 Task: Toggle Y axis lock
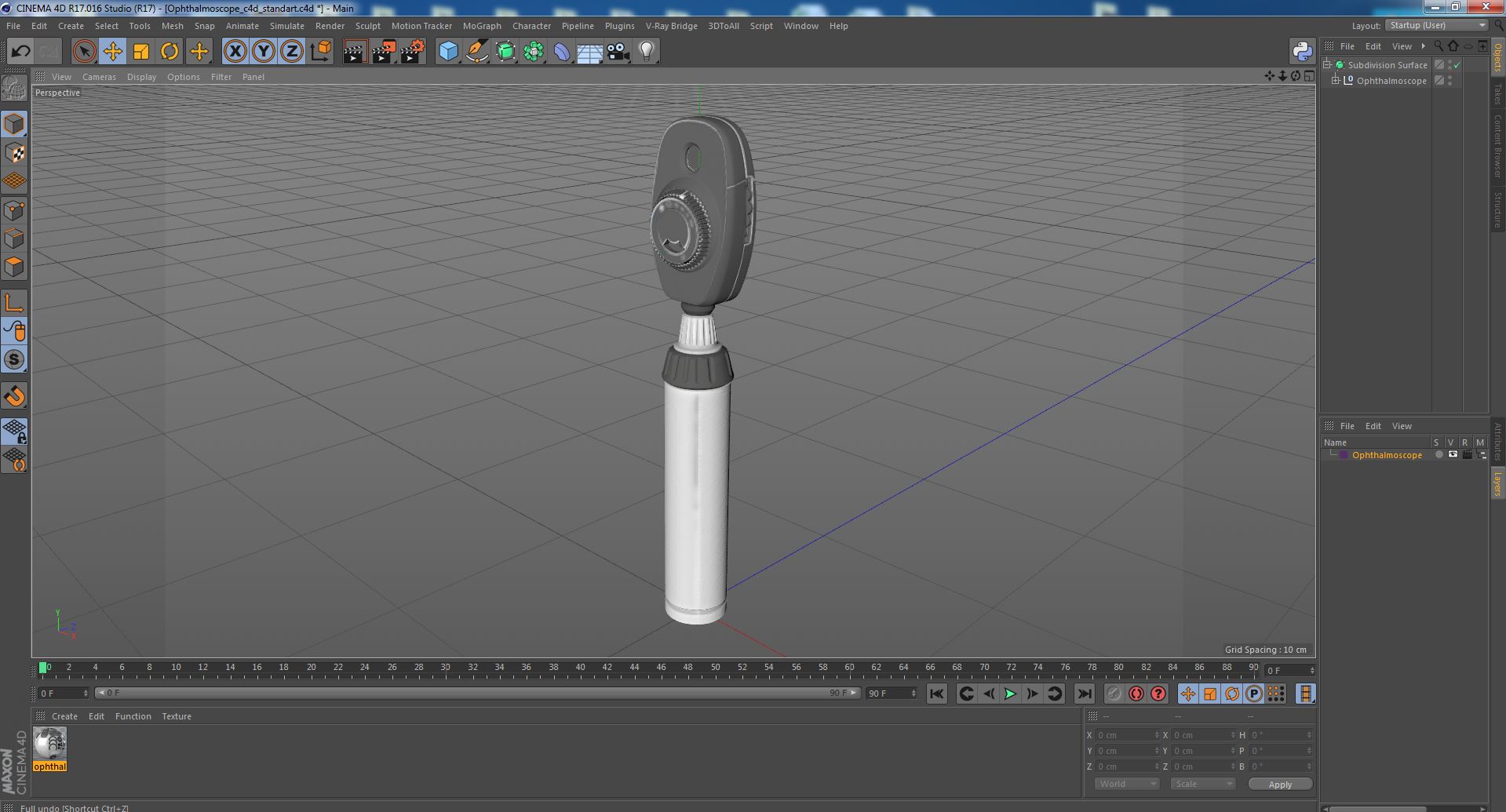[264, 52]
